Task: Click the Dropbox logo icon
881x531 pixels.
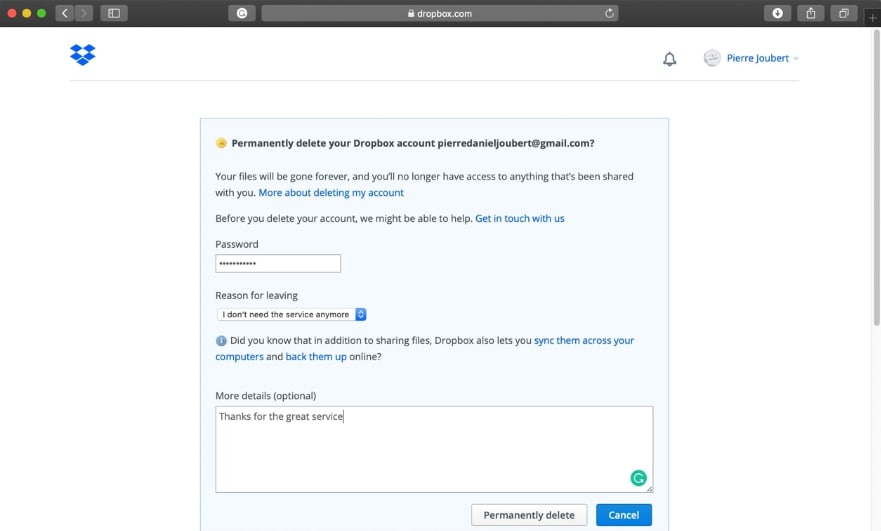Action: pos(83,55)
